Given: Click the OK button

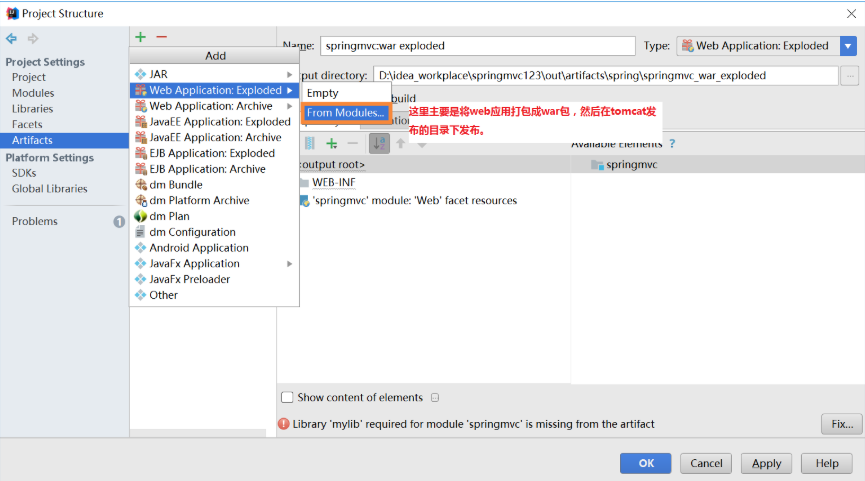Looking at the screenshot, I should point(645,463).
